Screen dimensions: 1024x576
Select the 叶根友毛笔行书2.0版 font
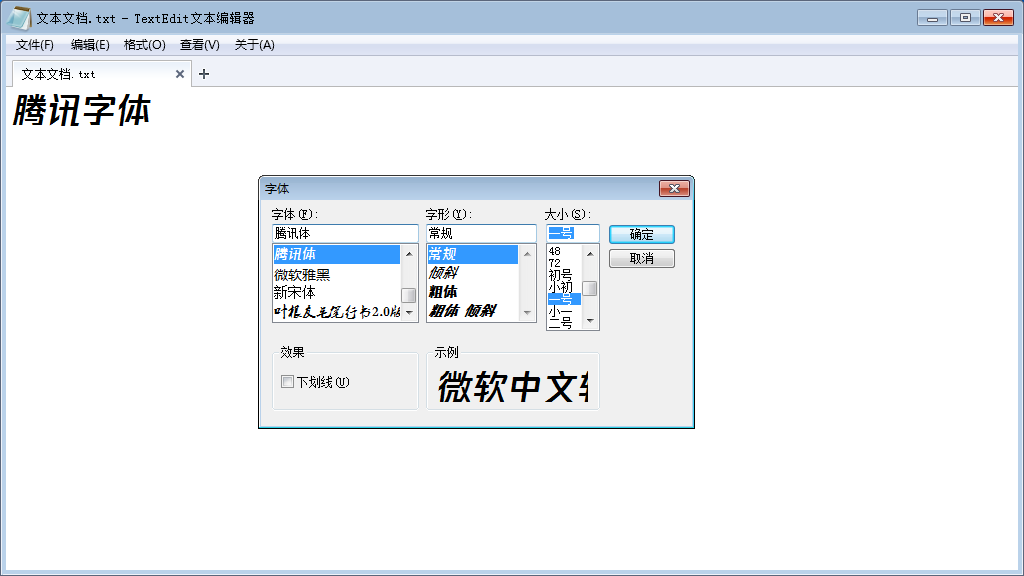(336, 312)
